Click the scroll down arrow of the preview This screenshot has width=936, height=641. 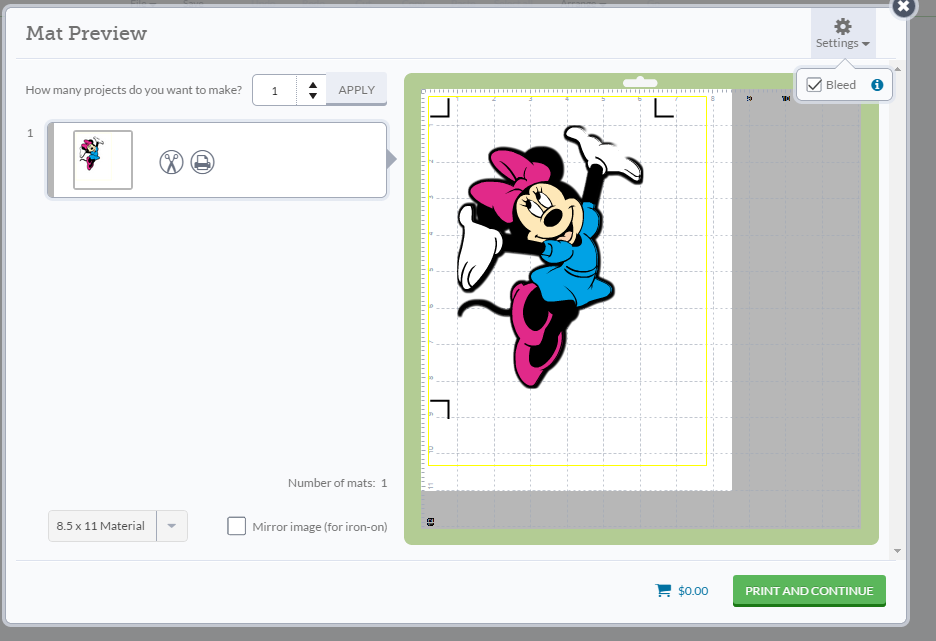tap(897, 551)
